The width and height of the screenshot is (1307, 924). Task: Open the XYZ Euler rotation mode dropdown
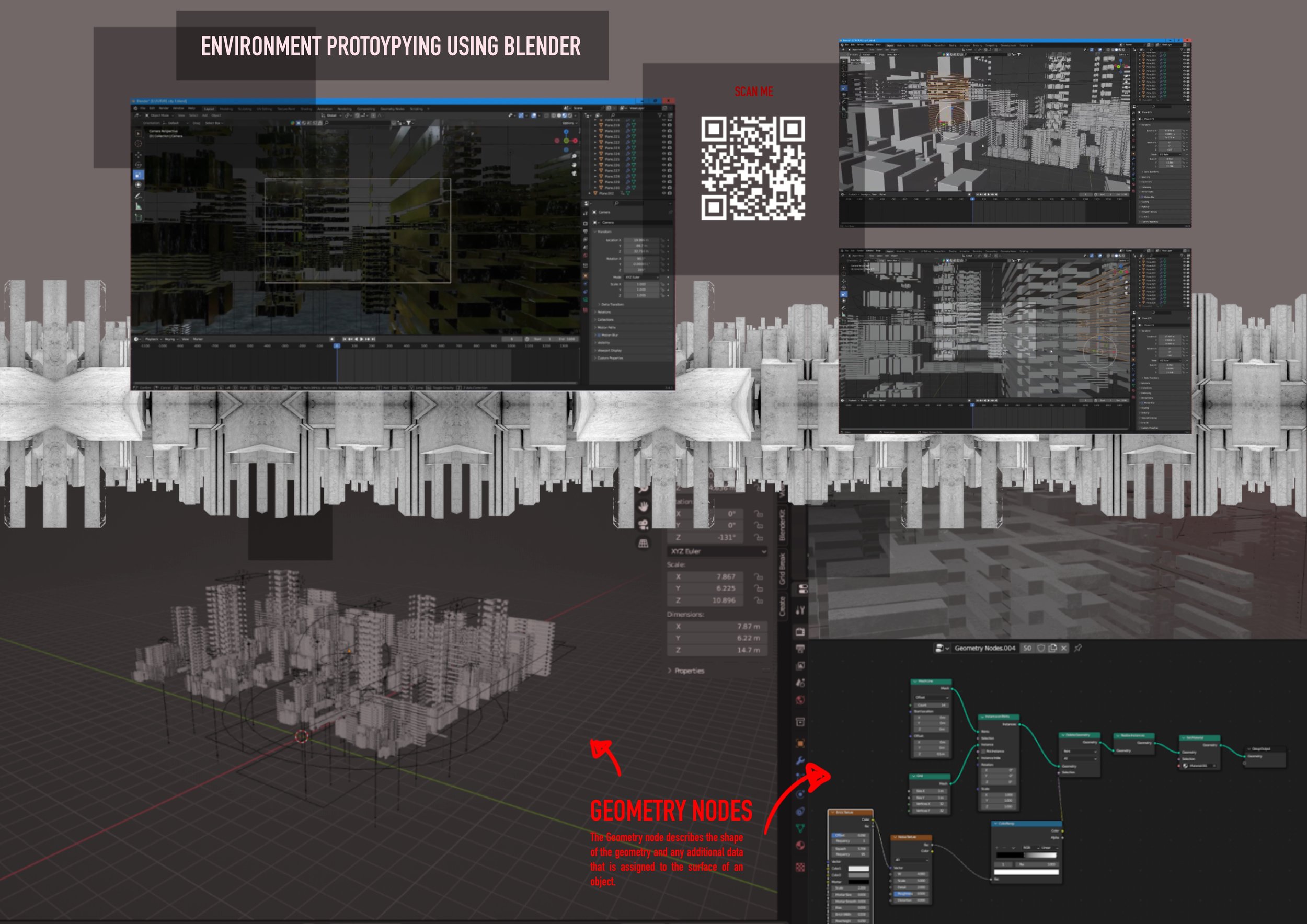point(717,551)
